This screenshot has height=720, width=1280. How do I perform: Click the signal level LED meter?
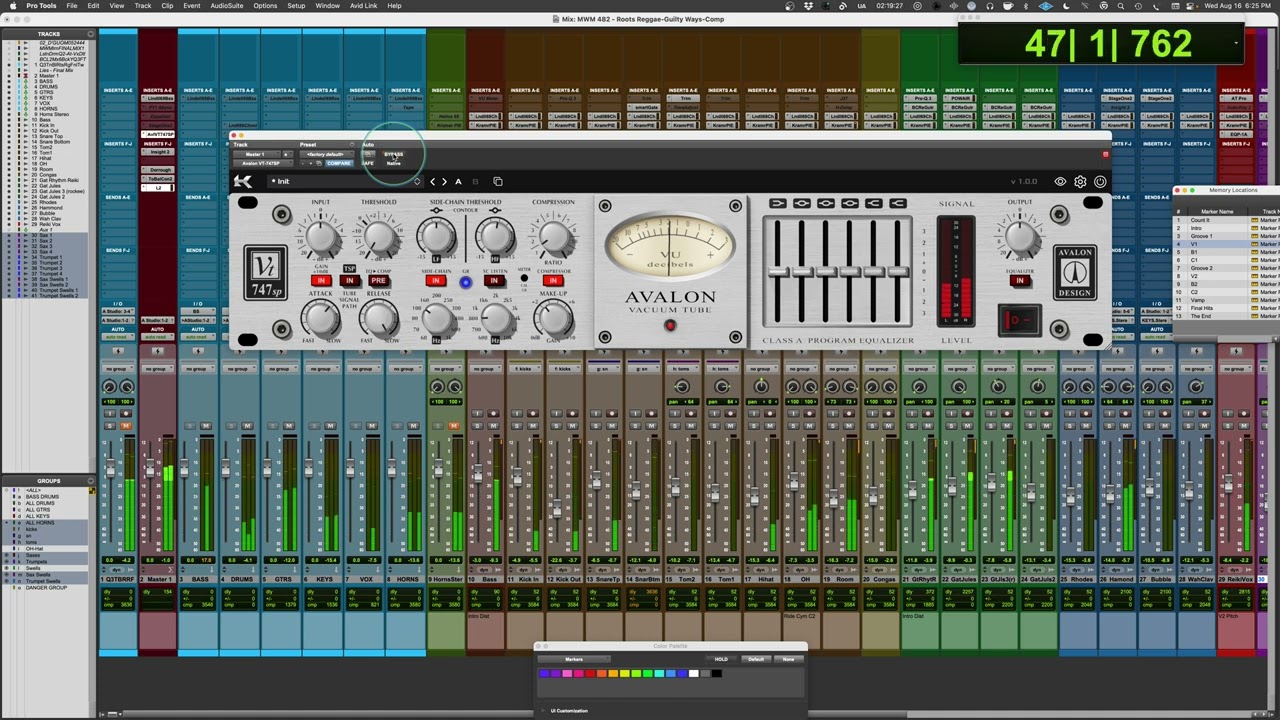(955, 272)
